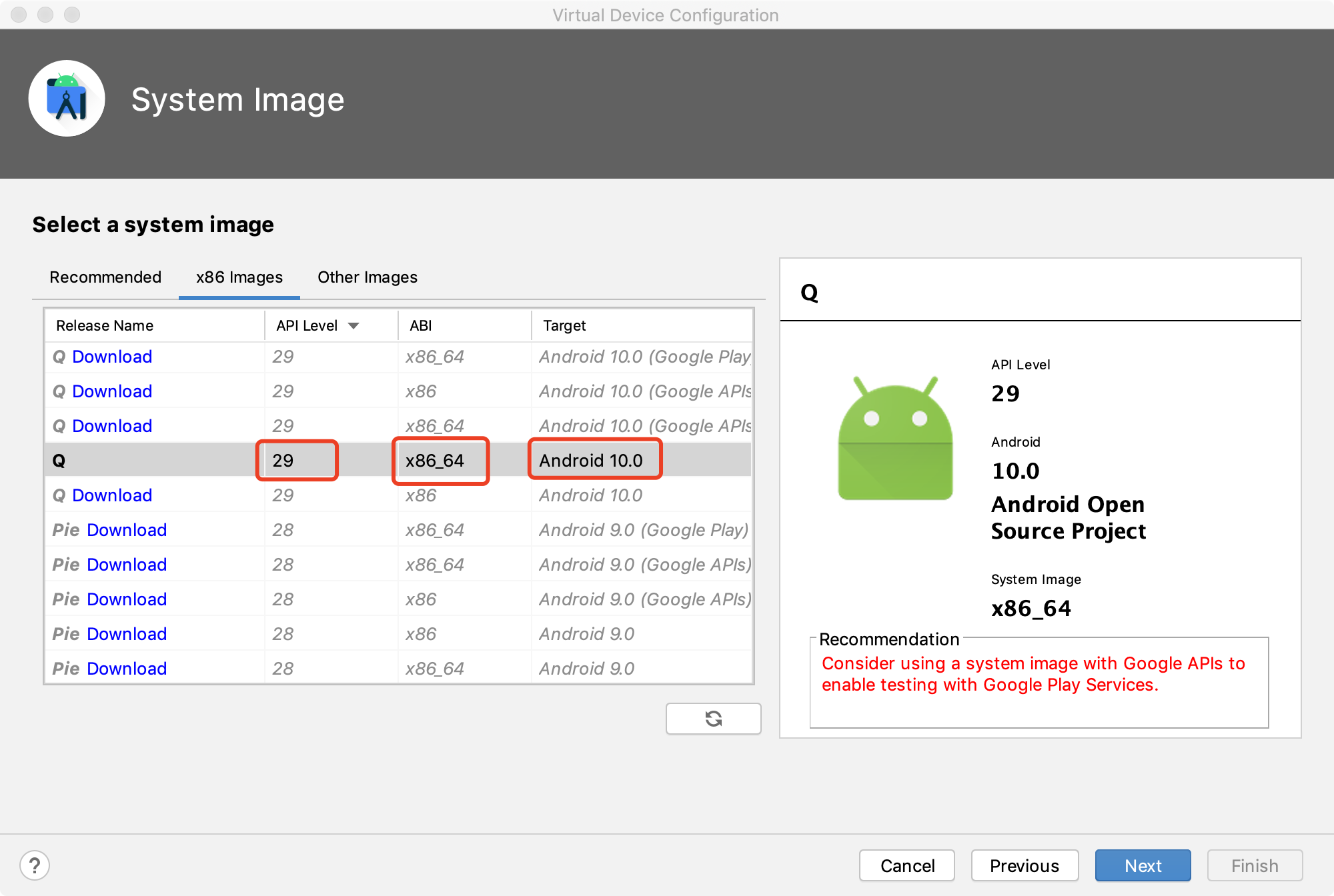Download Pie x86 Android 9.0 image

point(127,634)
